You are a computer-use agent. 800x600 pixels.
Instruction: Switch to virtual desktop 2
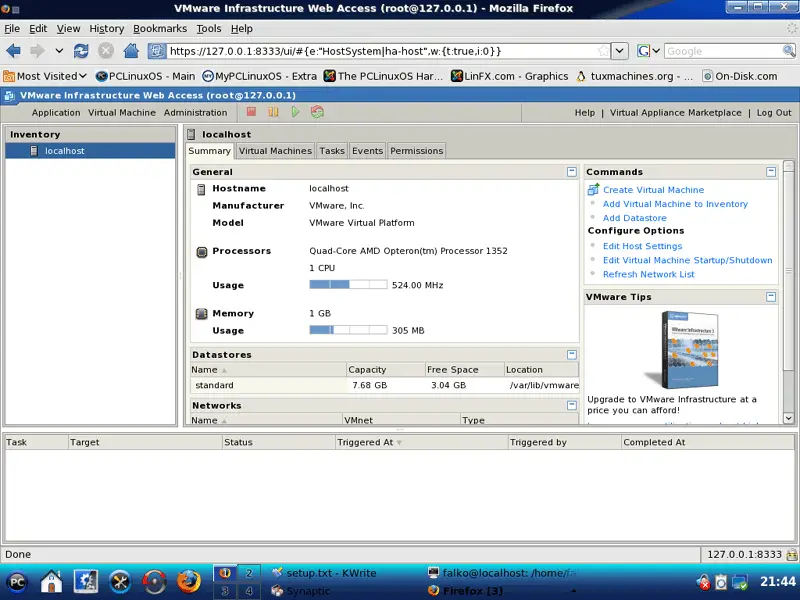[248, 573]
